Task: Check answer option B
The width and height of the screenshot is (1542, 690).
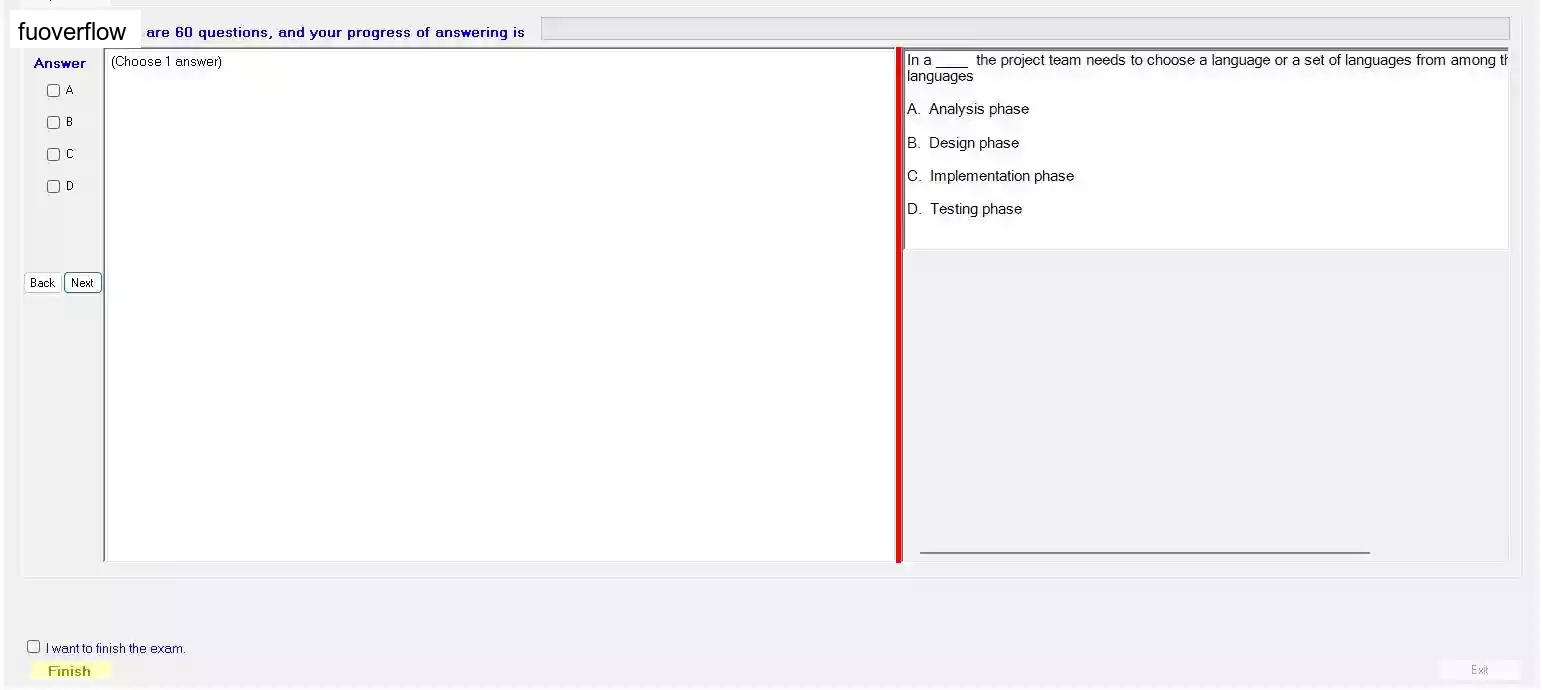Action: click(x=54, y=123)
